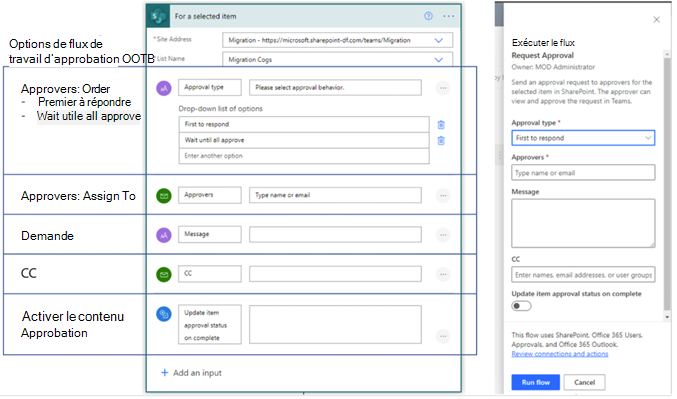The image size is (677, 399).
Task: Click Owner: MOD Administrator text
Action: [553, 67]
